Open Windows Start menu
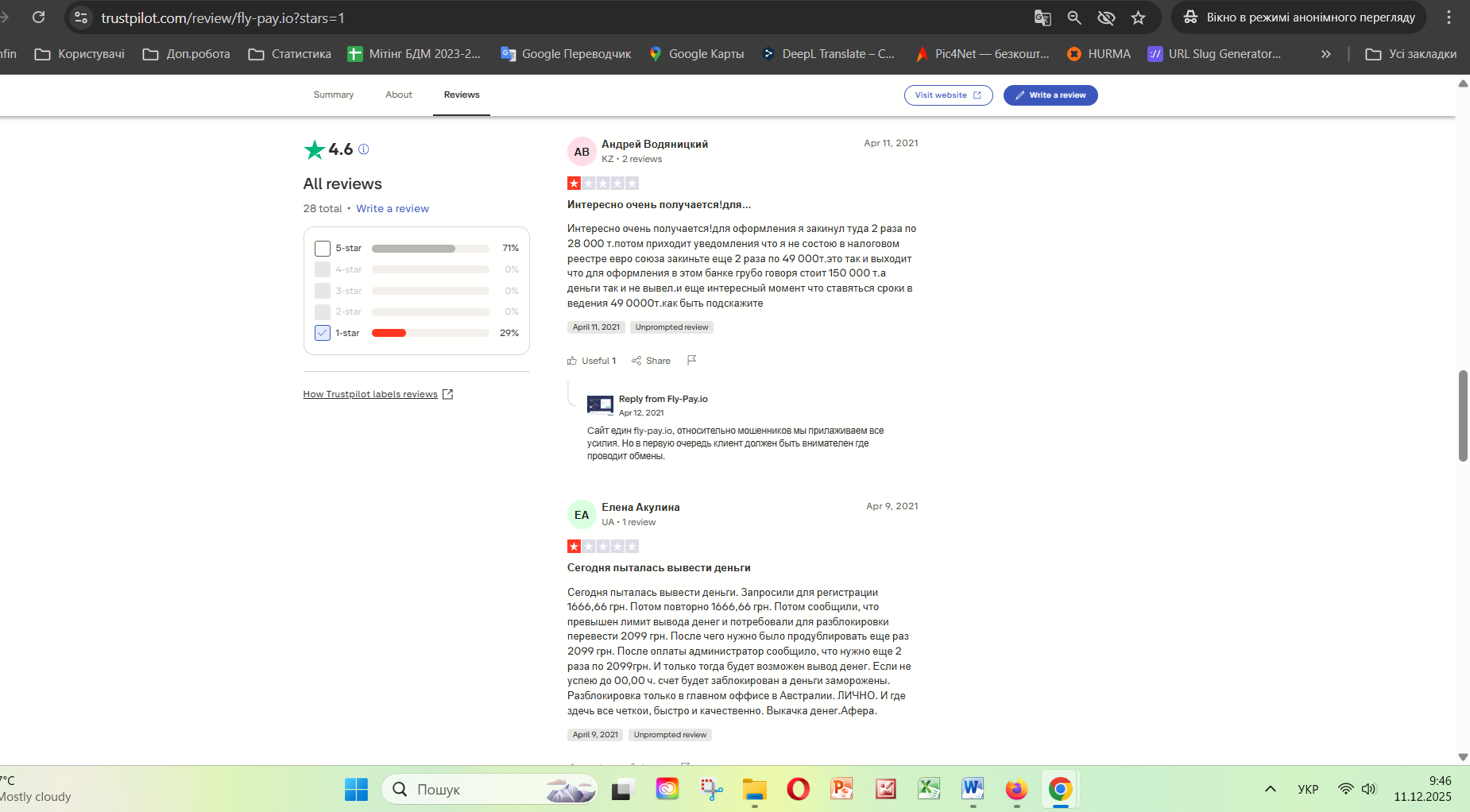1470x812 pixels. pos(356,789)
